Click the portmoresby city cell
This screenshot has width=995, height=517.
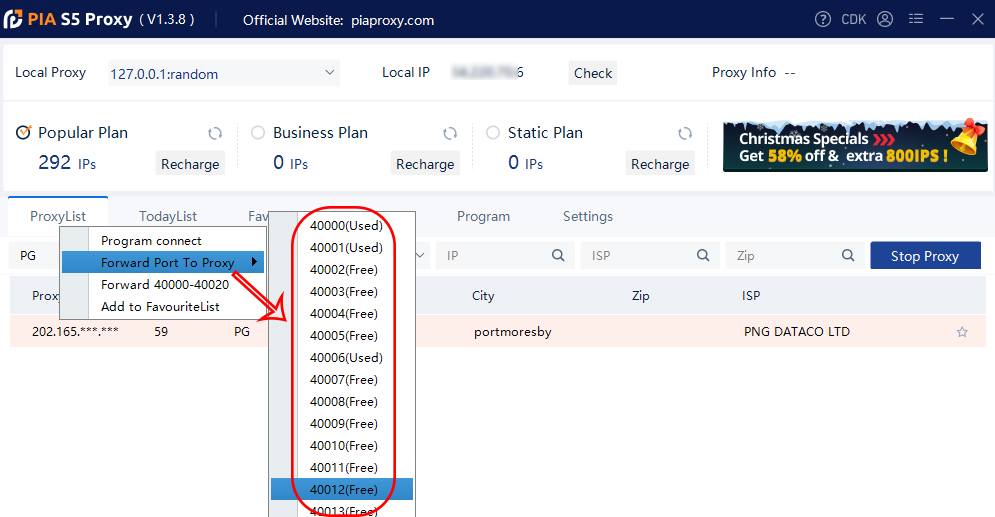[513, 332]
